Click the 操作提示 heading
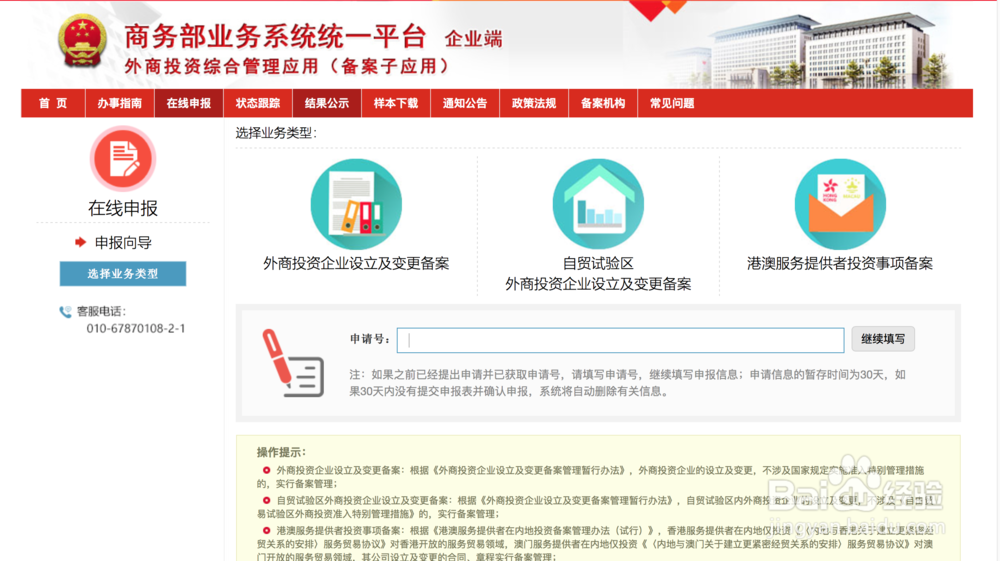1000x561 pixels. coord(281,452)
